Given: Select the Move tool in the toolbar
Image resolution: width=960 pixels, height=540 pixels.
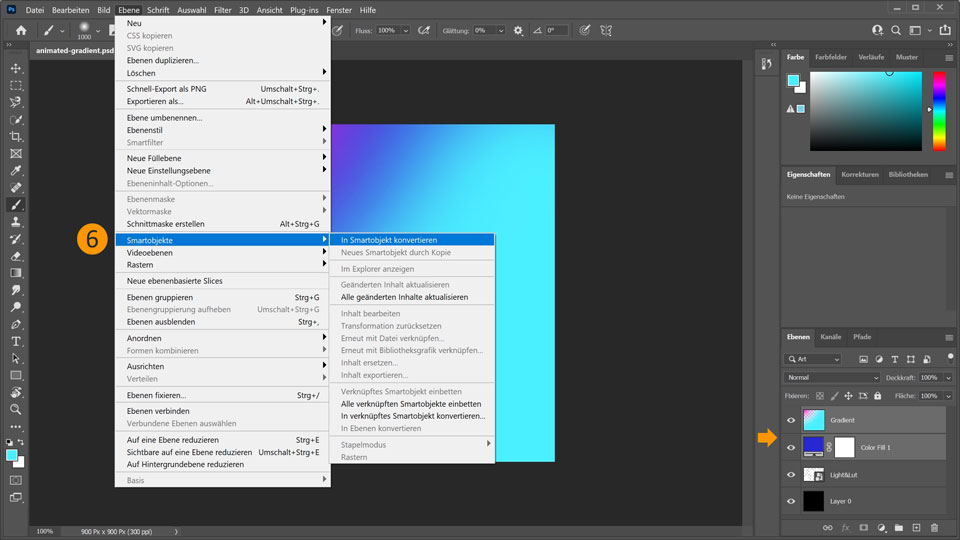Looking at the screenshot, I should [x=16, y=68].
